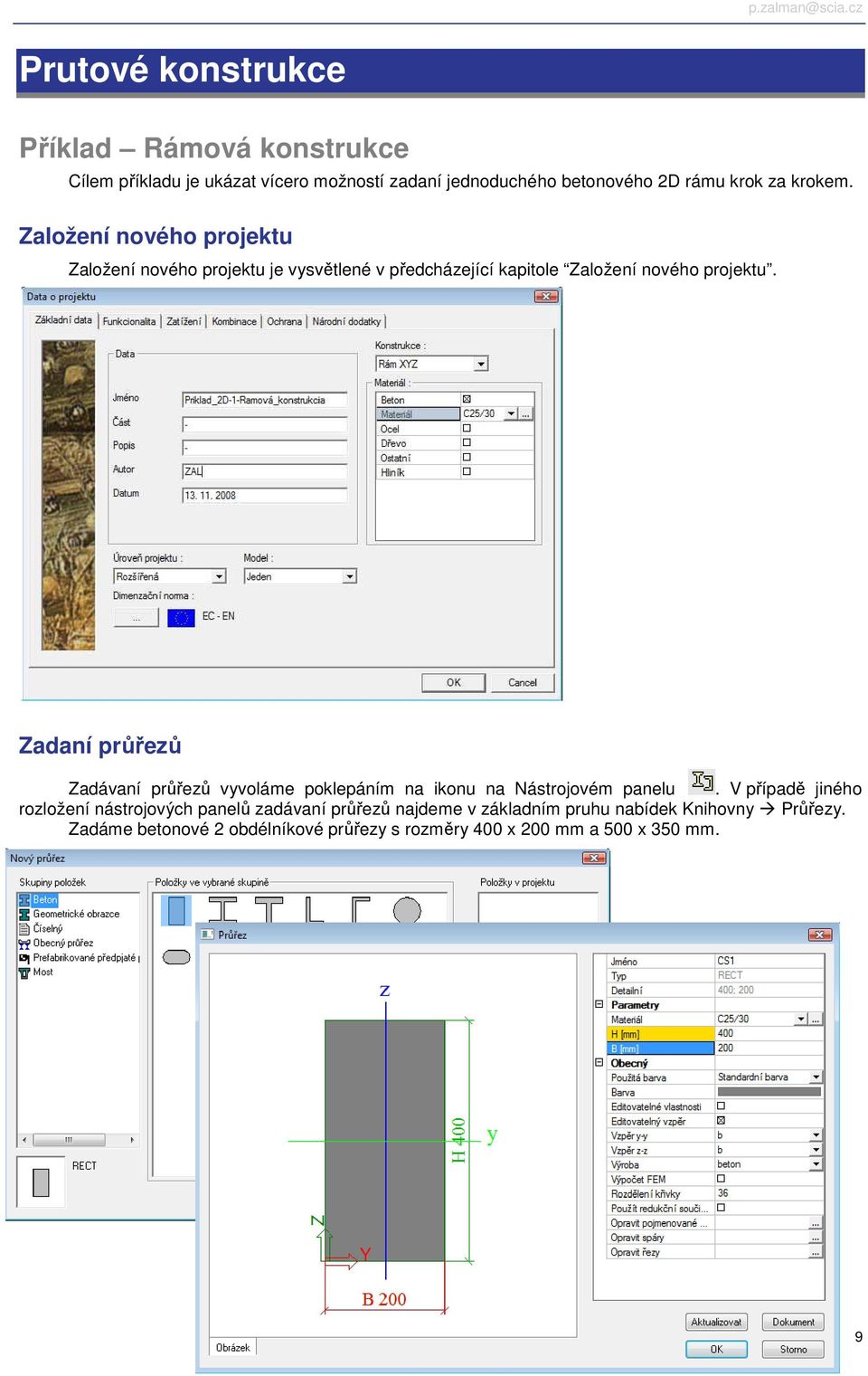This screenshot has width=868, height=1376.
Task: Switch to the Národní dodatky tab
Action: click(x=346, y=321)
